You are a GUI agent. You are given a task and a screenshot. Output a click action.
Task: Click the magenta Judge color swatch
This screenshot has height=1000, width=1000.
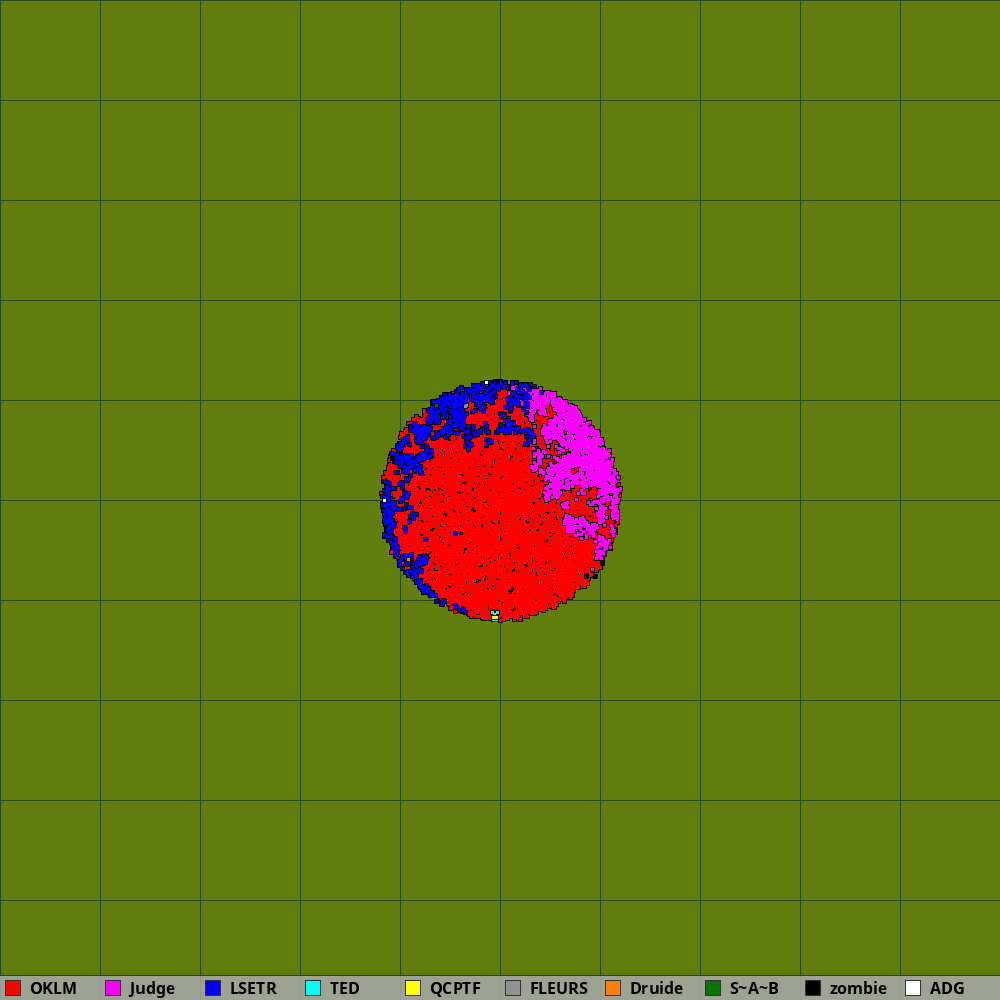pos(113,988)
